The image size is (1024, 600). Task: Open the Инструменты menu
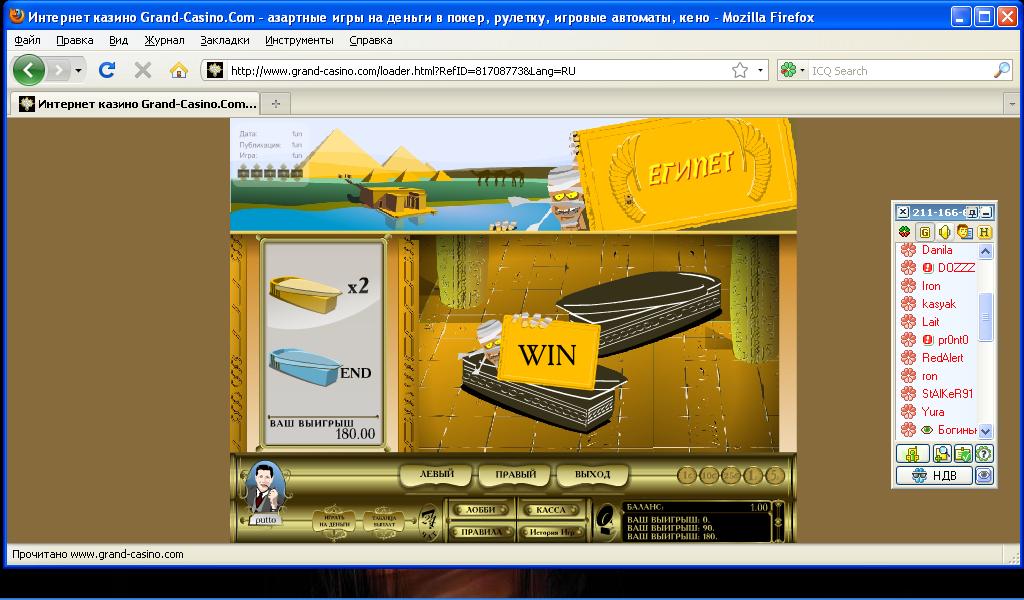pyautogui.click(x=299, y=40)
